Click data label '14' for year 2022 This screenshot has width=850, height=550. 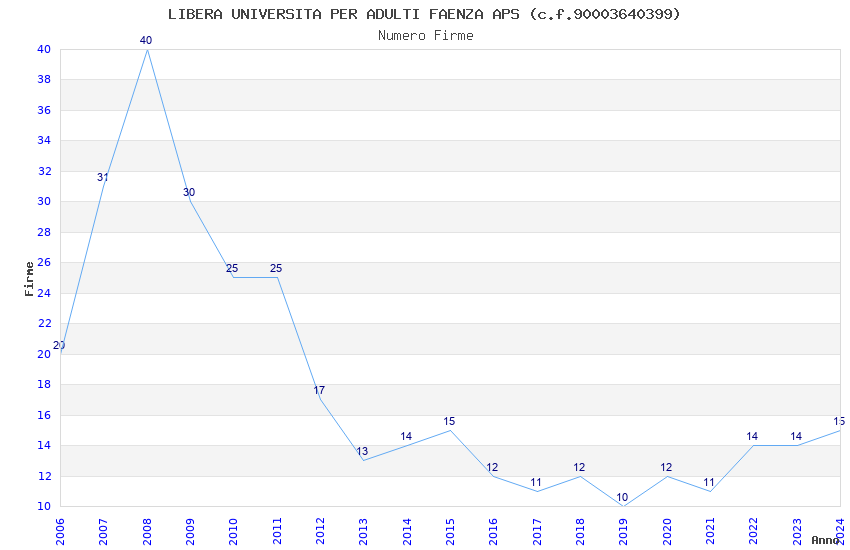(752, 436)
